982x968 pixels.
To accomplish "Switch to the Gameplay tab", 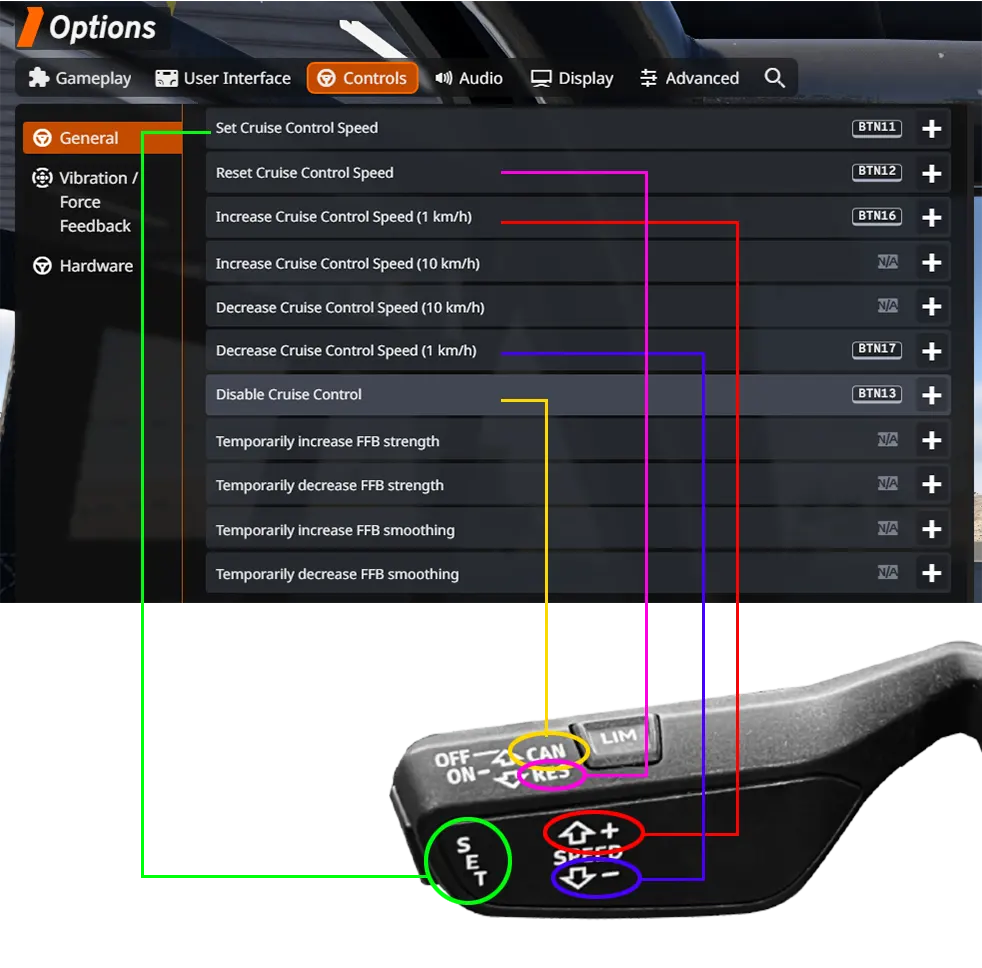I will 80,78.
